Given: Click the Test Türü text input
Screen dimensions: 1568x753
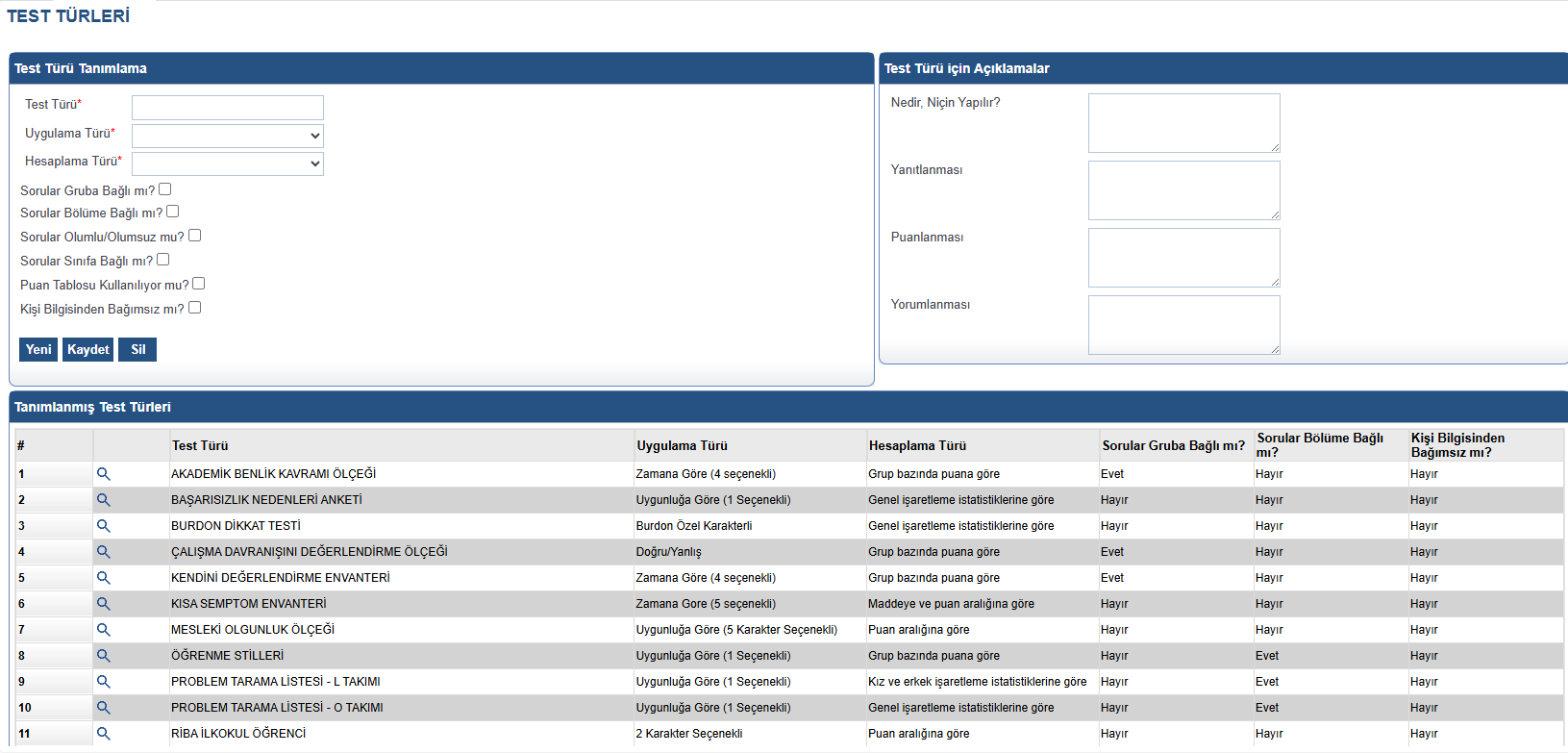Looking at the screenshot, I should click(228, 108).
